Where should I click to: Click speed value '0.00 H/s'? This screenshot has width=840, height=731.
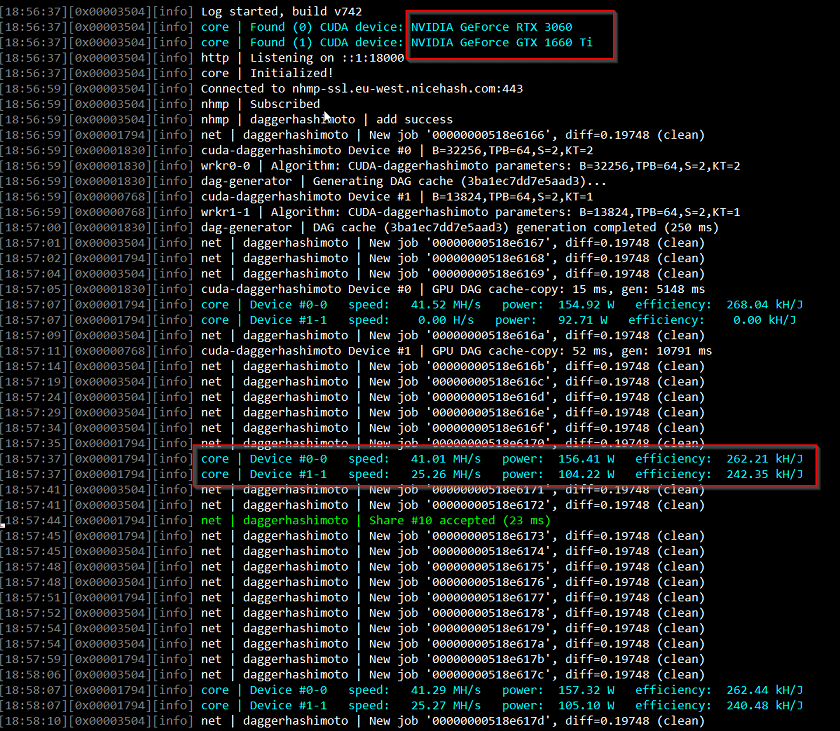coord(446,320)
